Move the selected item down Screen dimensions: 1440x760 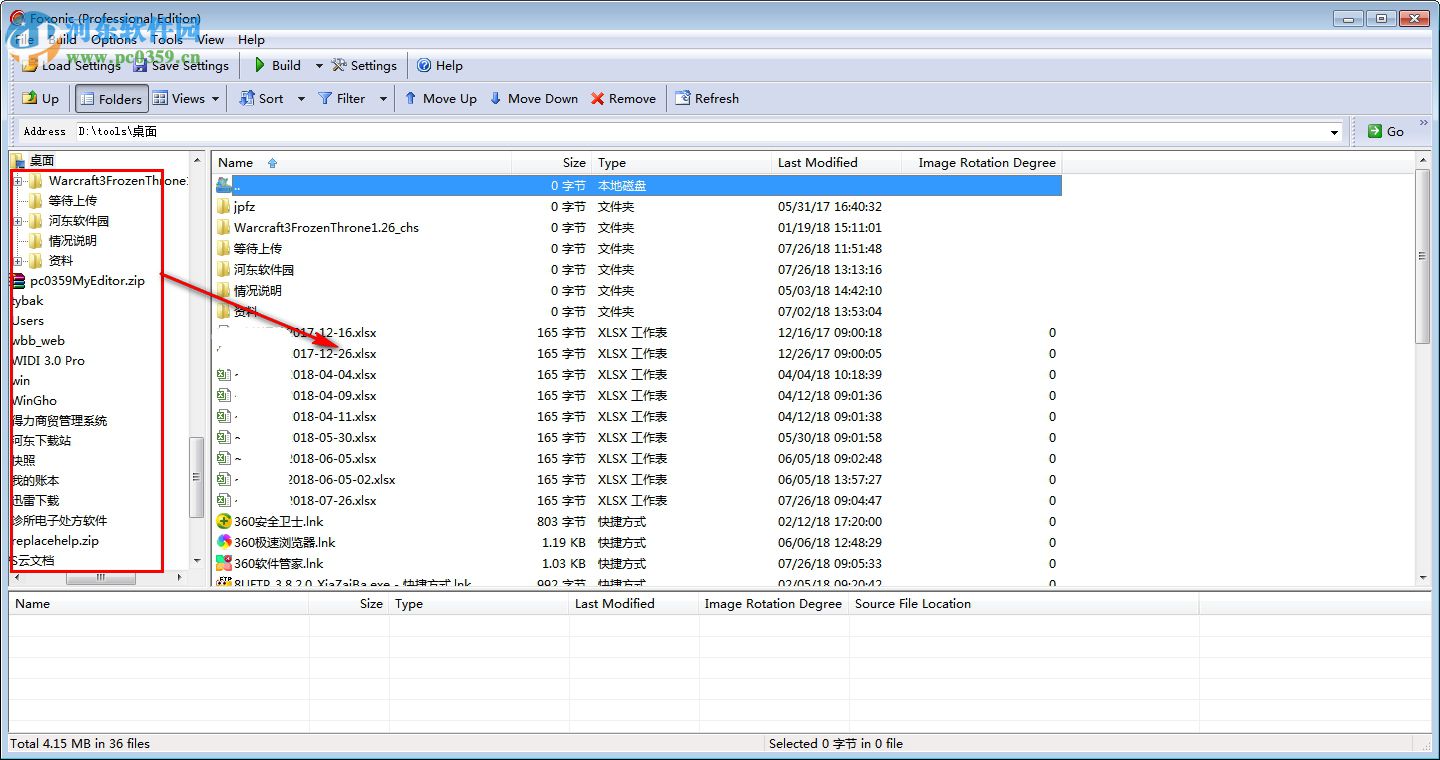click(533, 99)
